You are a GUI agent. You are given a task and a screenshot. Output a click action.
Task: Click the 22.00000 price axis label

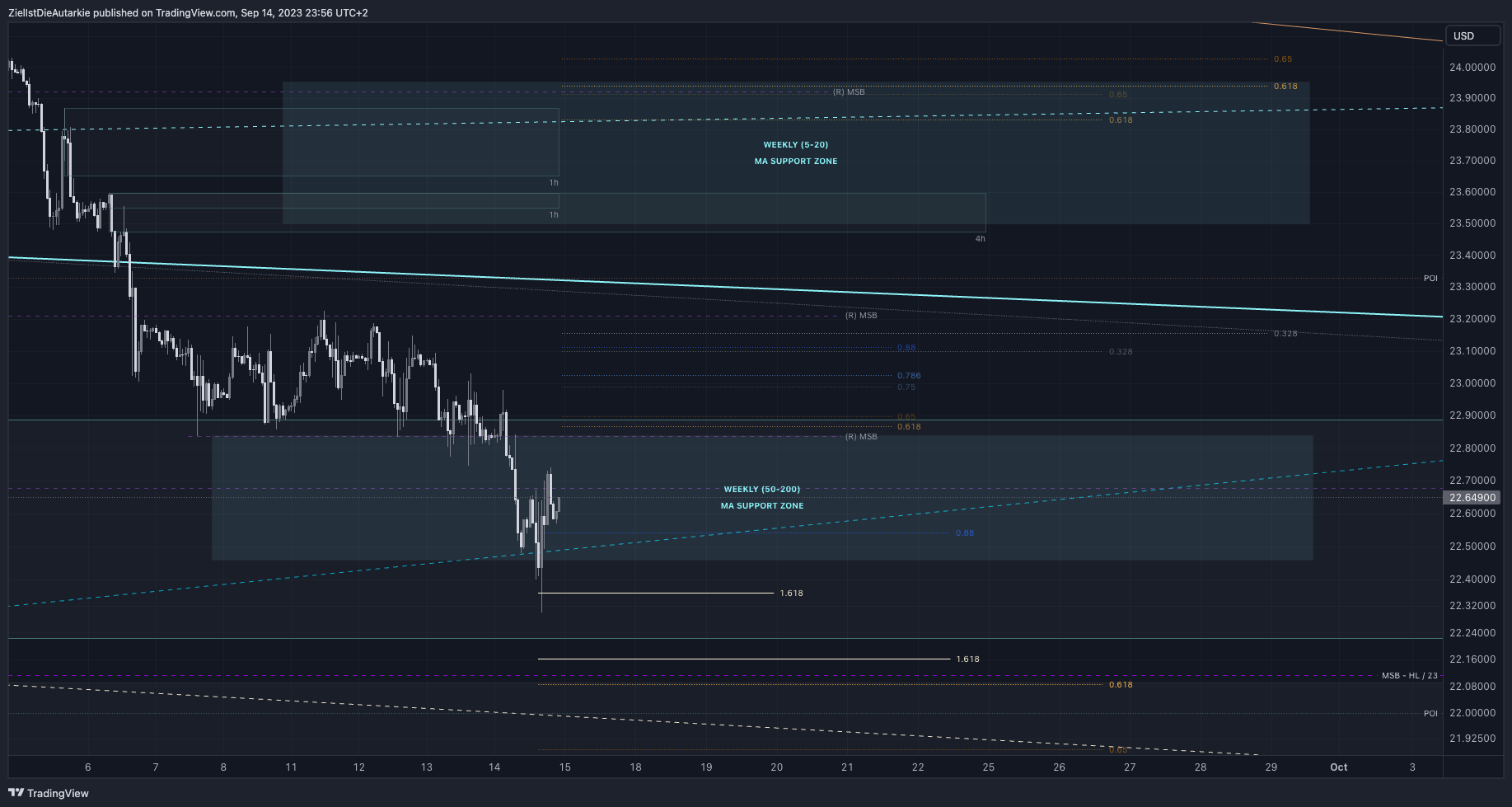[x=1472, y=713]
